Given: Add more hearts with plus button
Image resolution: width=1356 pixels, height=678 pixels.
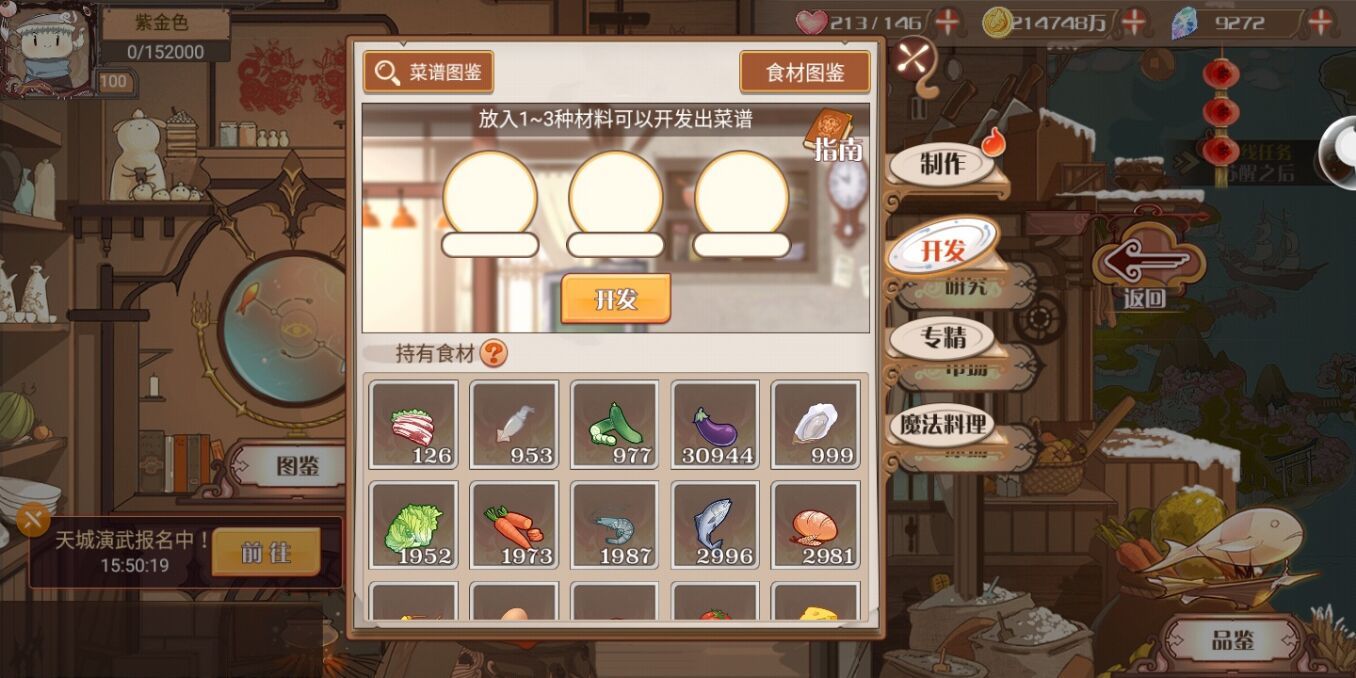Looking at the screenshot, I should click(946, 21).
